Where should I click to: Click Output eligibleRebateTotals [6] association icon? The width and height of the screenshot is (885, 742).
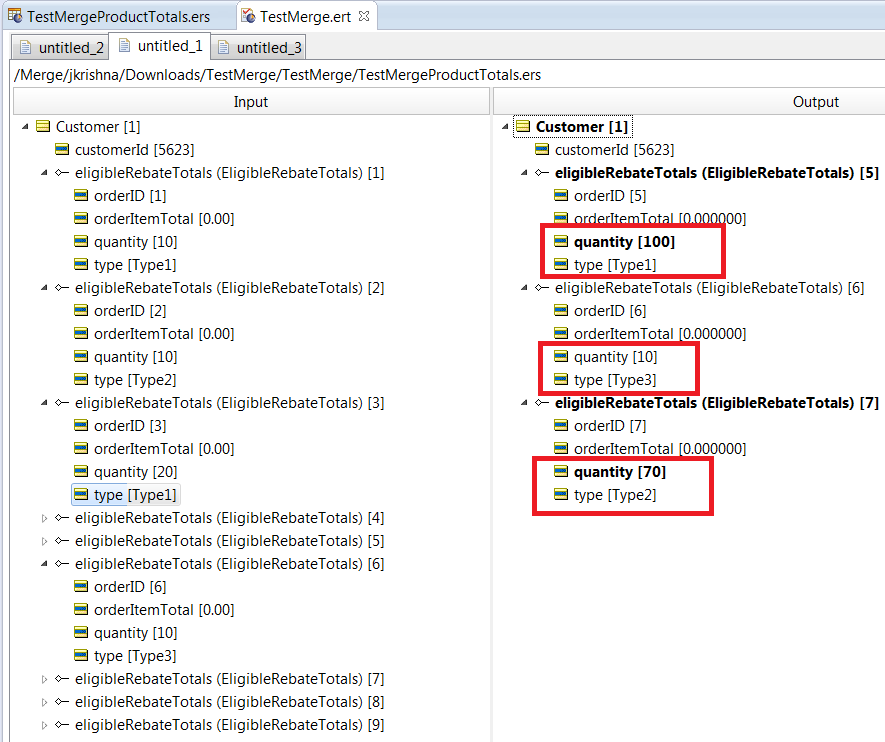[542, 288]
